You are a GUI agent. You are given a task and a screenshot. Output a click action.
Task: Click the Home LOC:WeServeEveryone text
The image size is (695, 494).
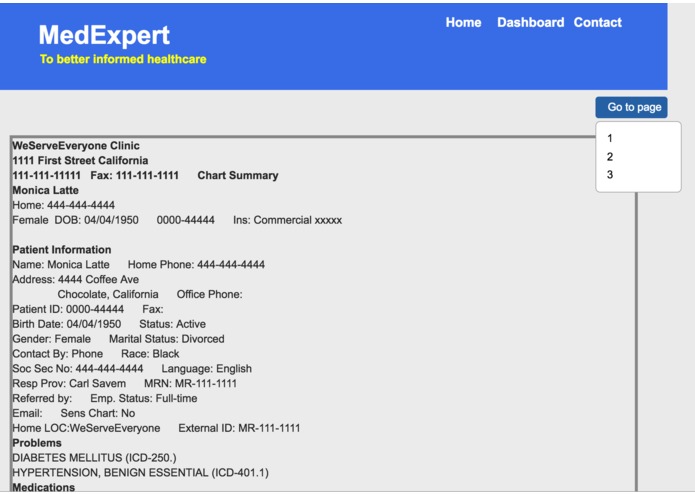click(x=86, y=428)
